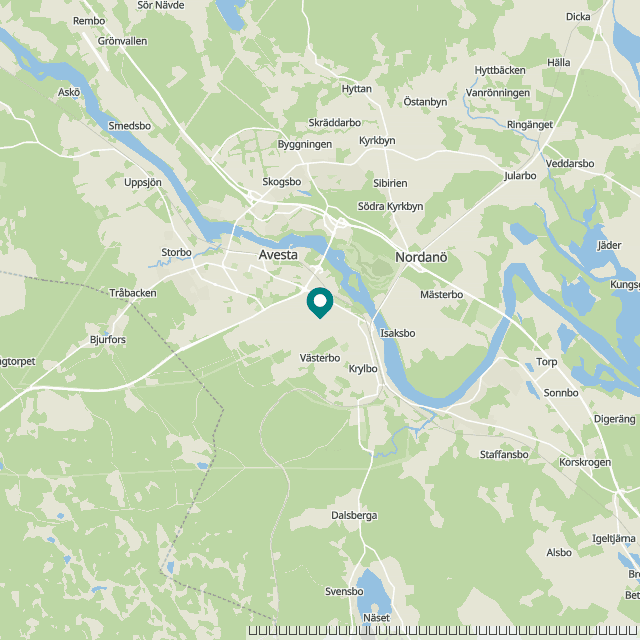Select the Mästerbo label
640x640 pixels.
(x=442, y=294)
